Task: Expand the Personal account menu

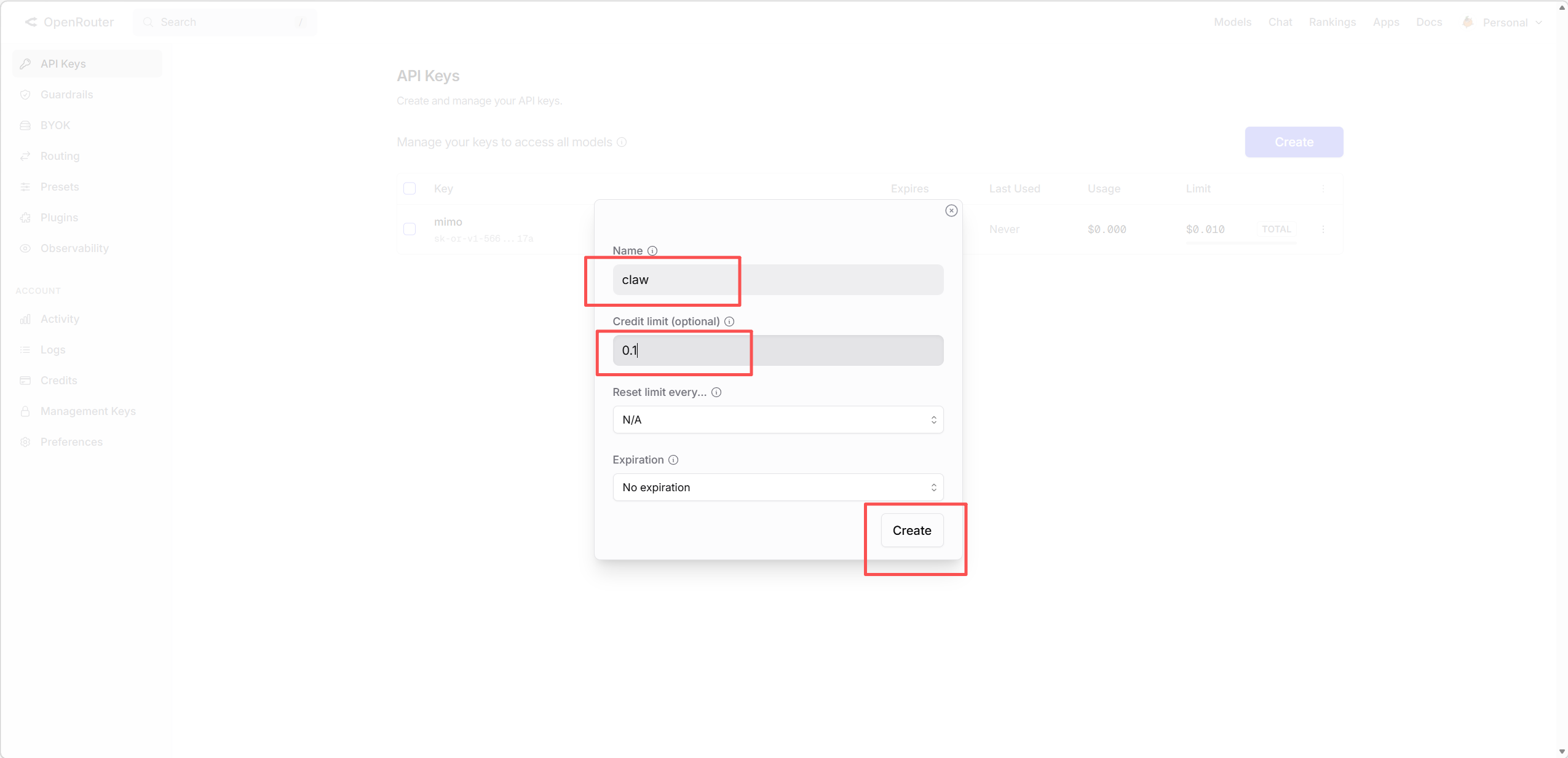Action: pyautogui.click(x=1505, y=22)
